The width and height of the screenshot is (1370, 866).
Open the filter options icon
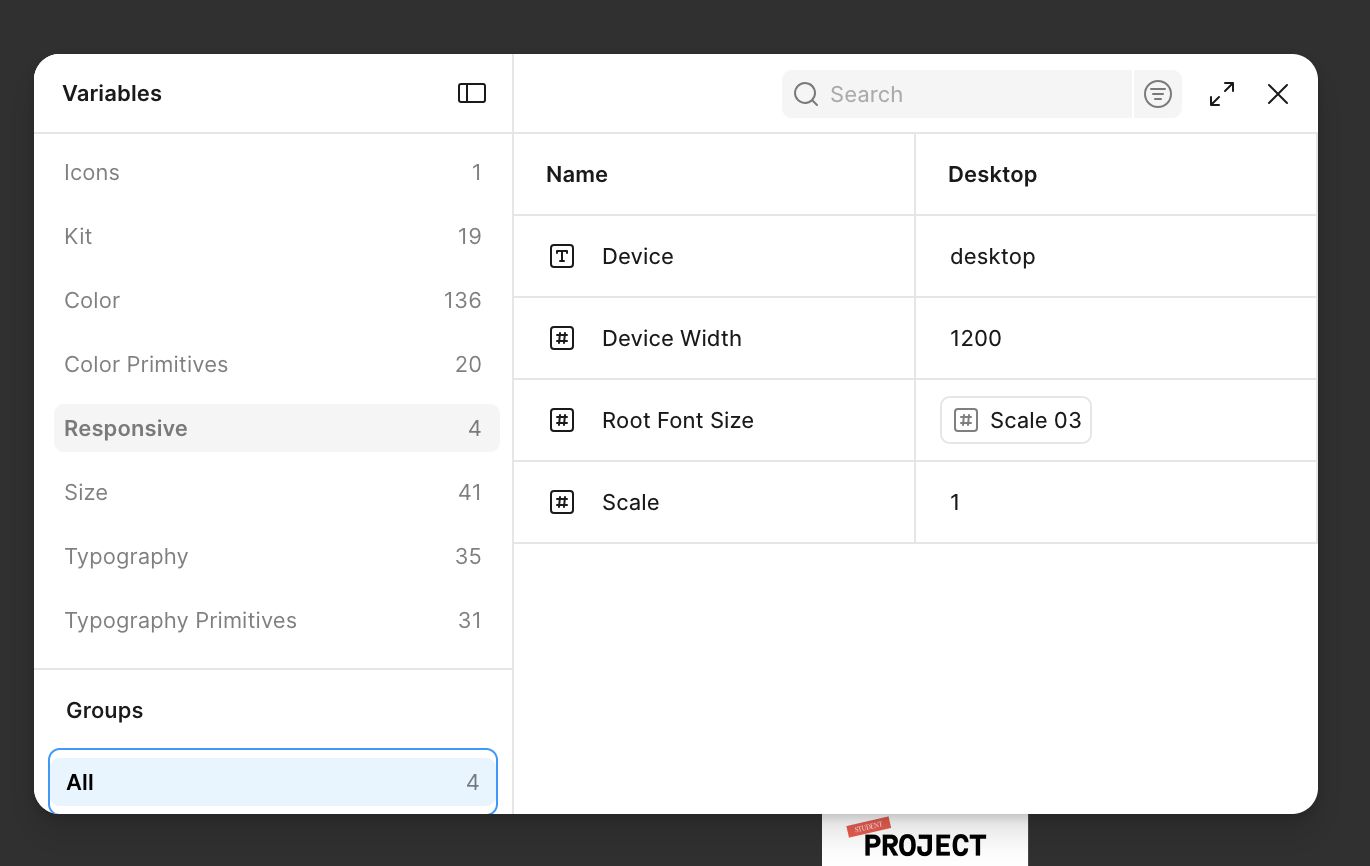(1158, 94)
